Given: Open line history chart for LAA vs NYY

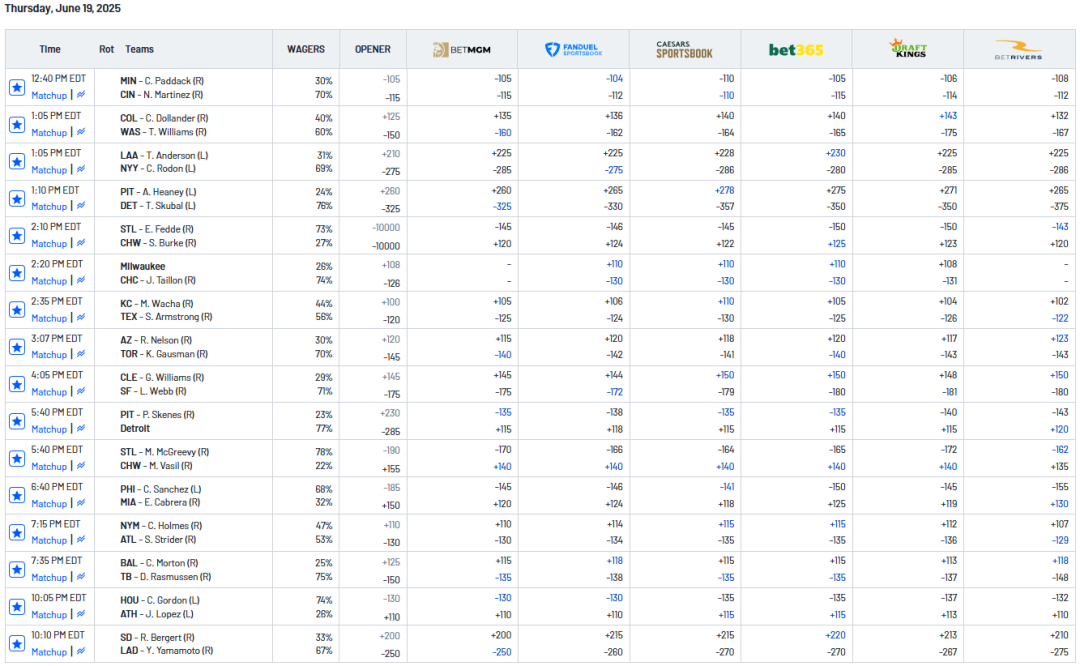Looking at the screenshot, I should 81,170.
